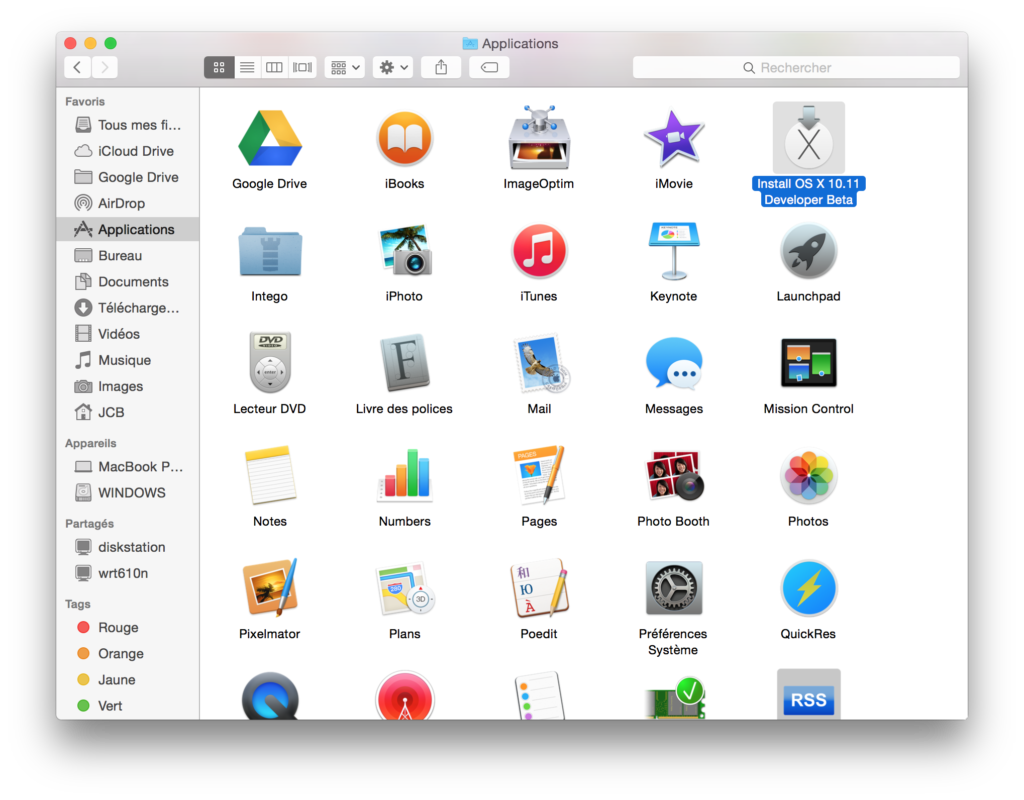
Task: Select the RSS app icon
Action: pyautogui.click(x=808, y=694)
